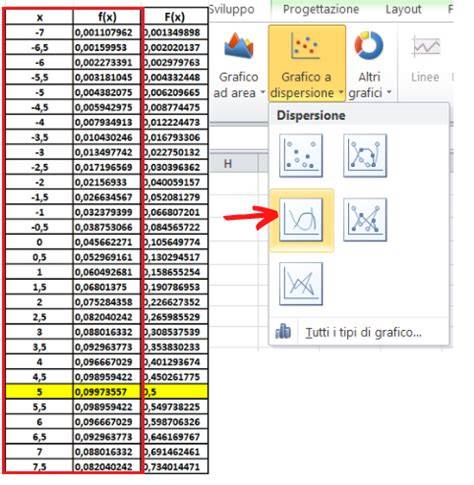Screen dimensions: 474x485
Task: Click the Grafico ad area icon
Action: (x=239, y=46)
